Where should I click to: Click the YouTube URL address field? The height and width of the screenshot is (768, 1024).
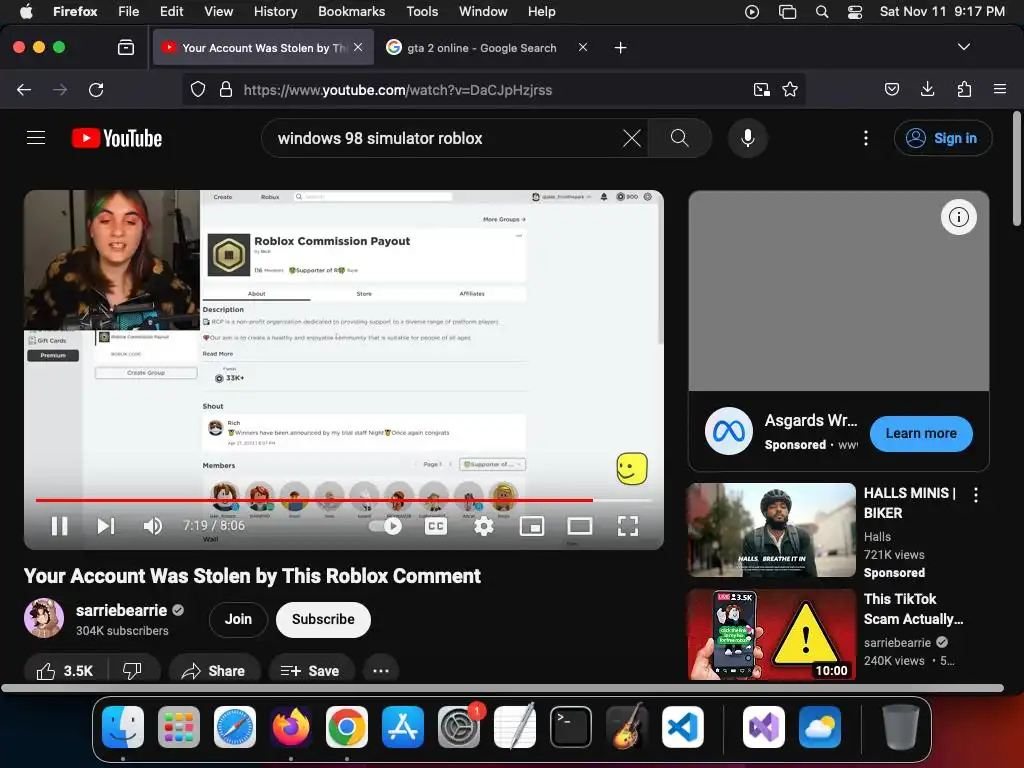(x=398, y=89)
